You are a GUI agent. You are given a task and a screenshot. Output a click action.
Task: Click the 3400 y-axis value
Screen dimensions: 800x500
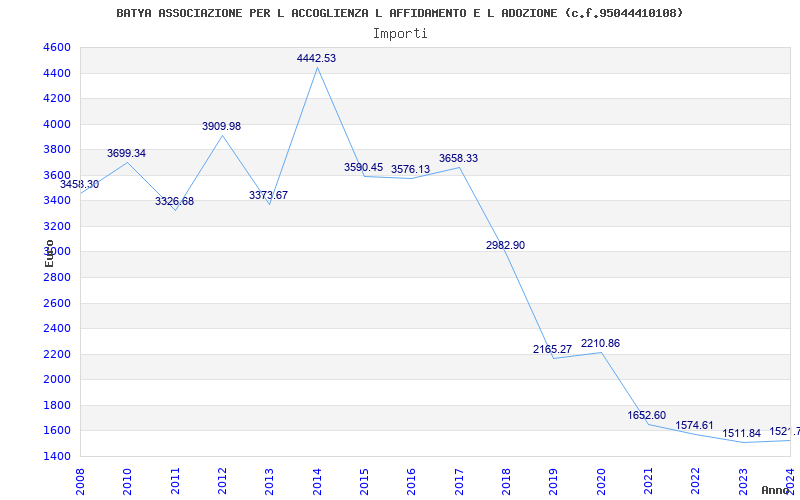tap(57, 201)
